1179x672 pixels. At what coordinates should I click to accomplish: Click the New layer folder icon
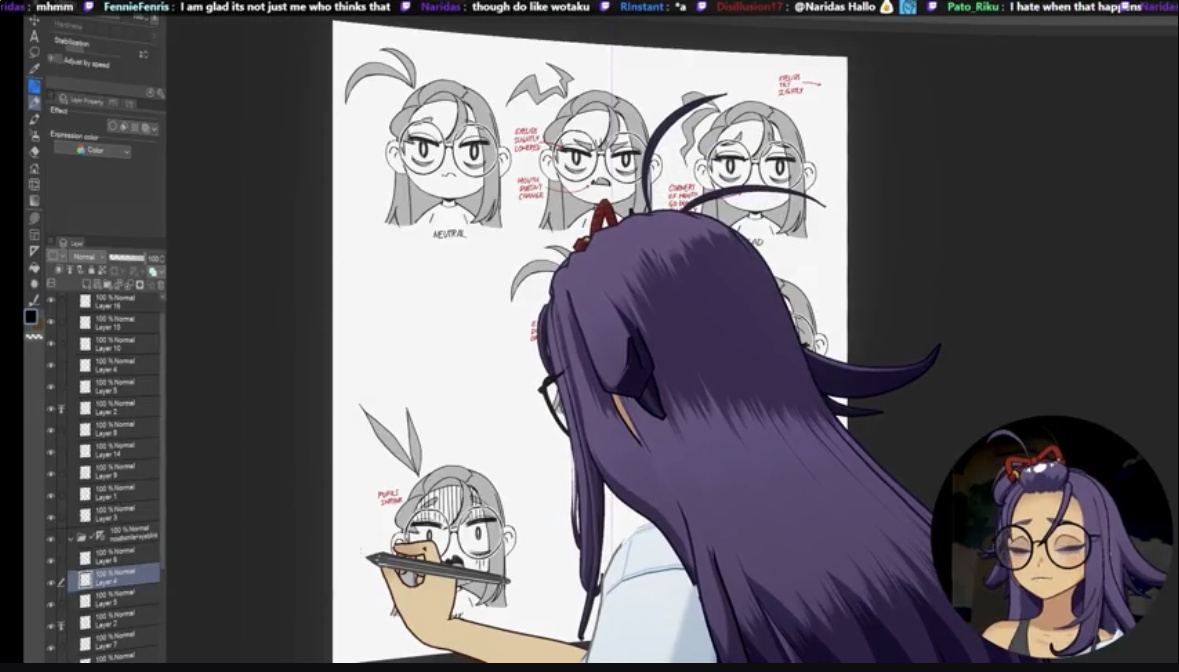[x=107, y=285]
